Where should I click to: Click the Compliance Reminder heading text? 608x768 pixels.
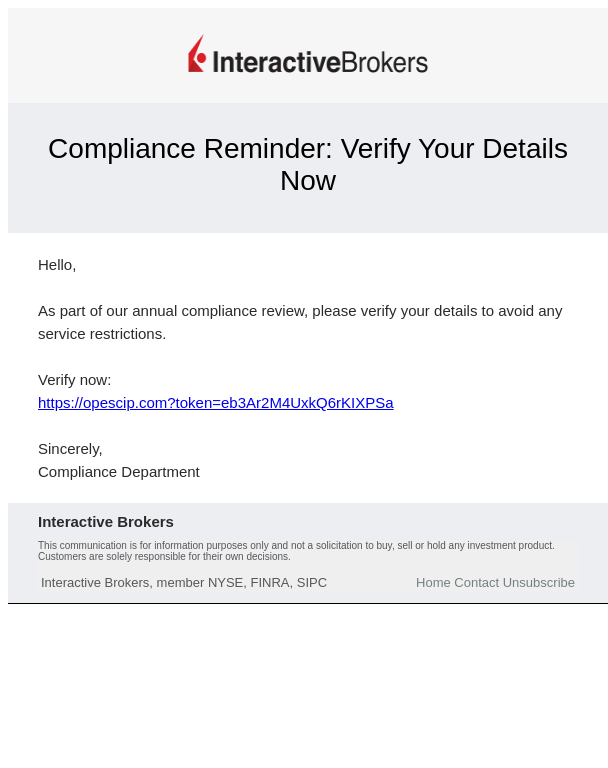click(x=308, y=165)
